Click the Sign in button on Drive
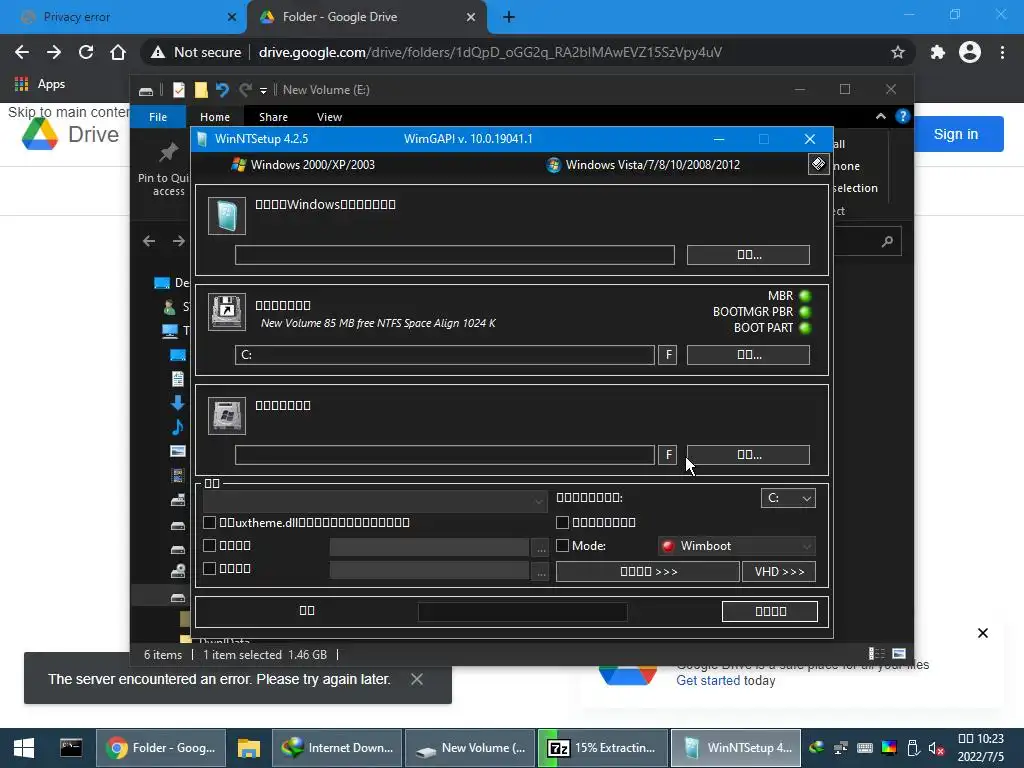This screenshot has width=1024, height=768. [955, 134]
